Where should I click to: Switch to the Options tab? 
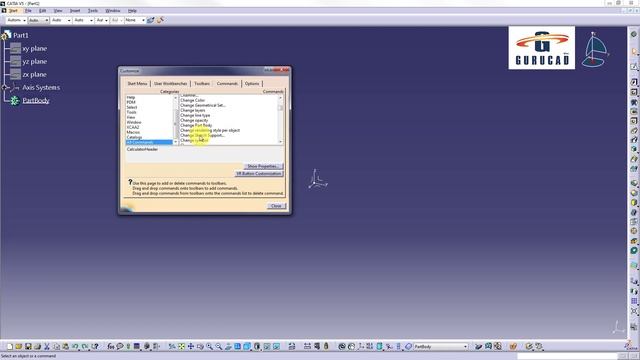tap(252, 84)
